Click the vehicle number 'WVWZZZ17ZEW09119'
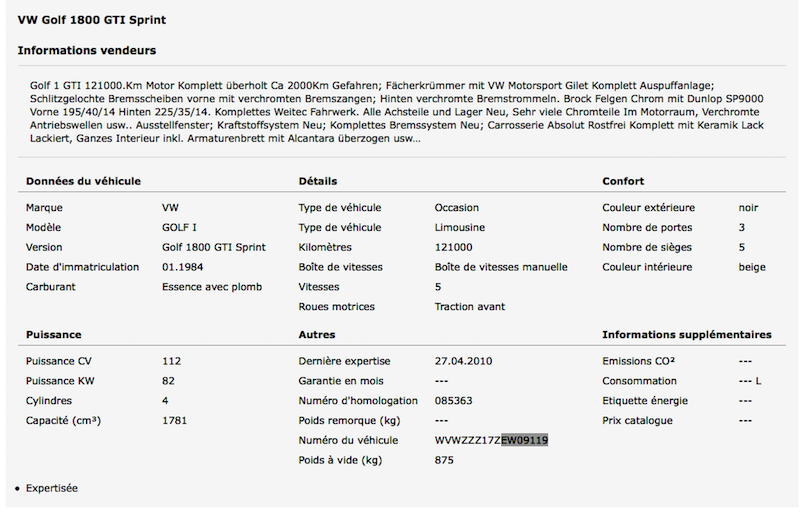The image size is (800, 514). click(x=491, y=440)
